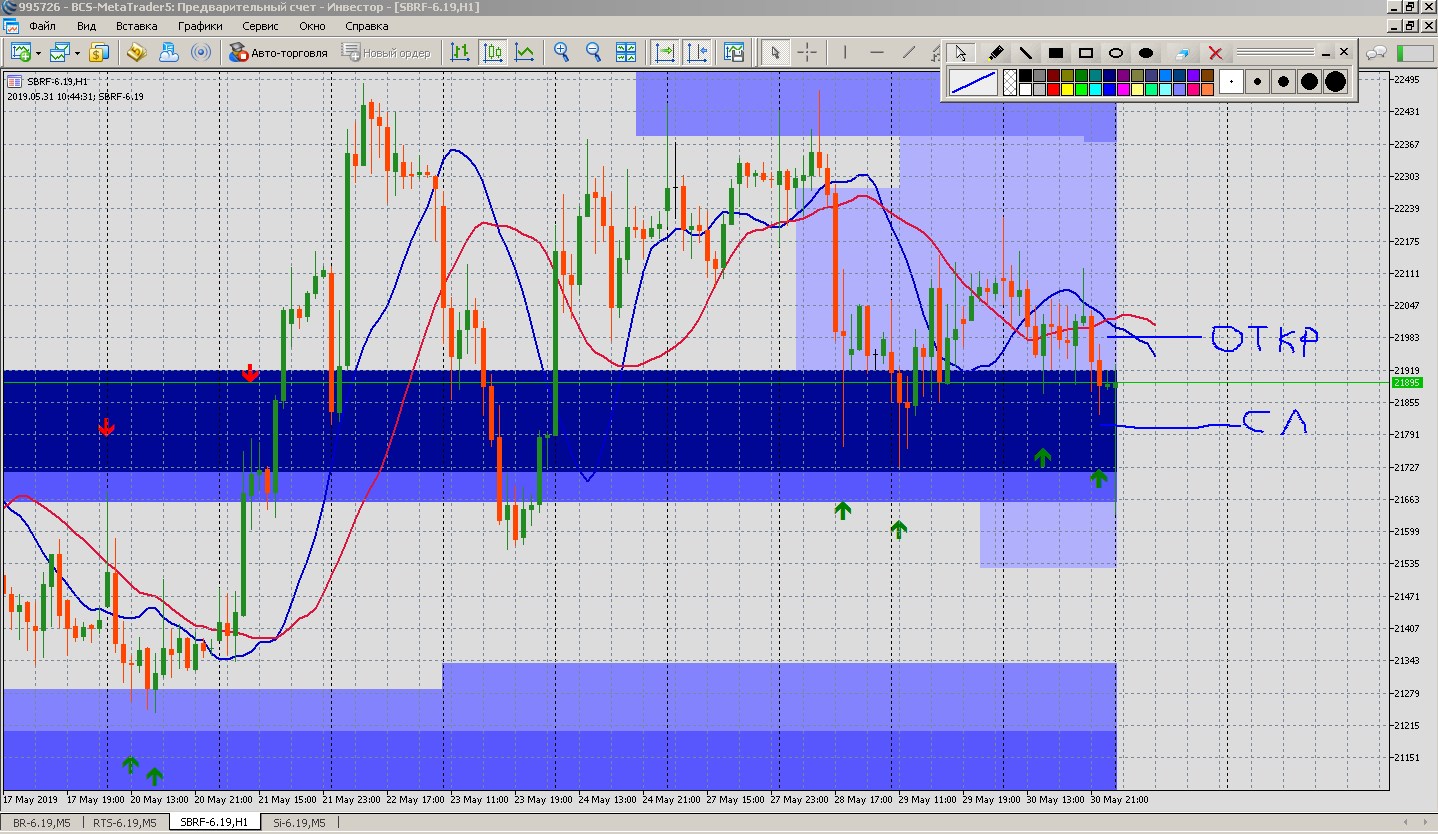Click the zoom in magnifier icon
The image size is (1438, 834).
(x=562, y=52)
